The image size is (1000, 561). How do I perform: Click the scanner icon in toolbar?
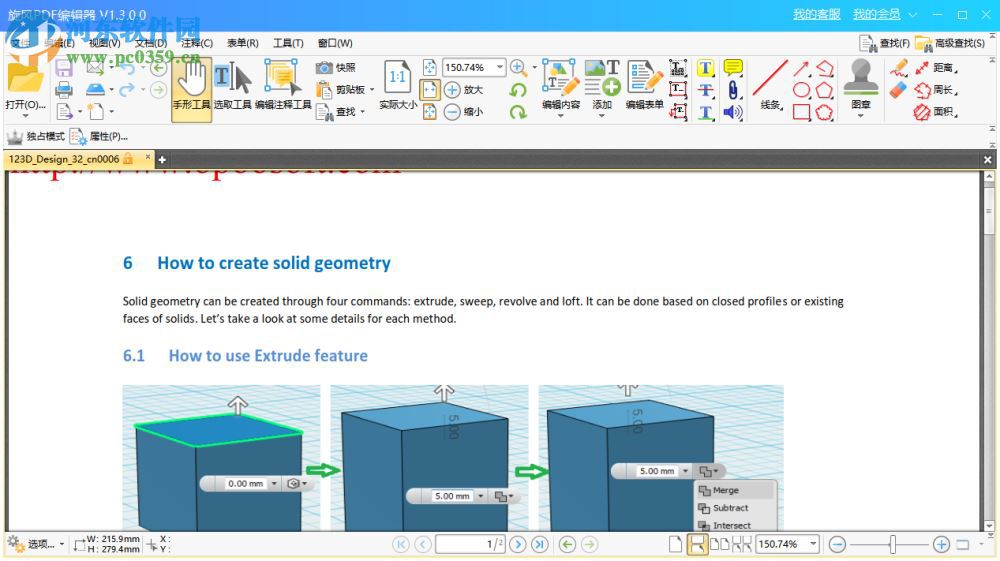point(94,90)
